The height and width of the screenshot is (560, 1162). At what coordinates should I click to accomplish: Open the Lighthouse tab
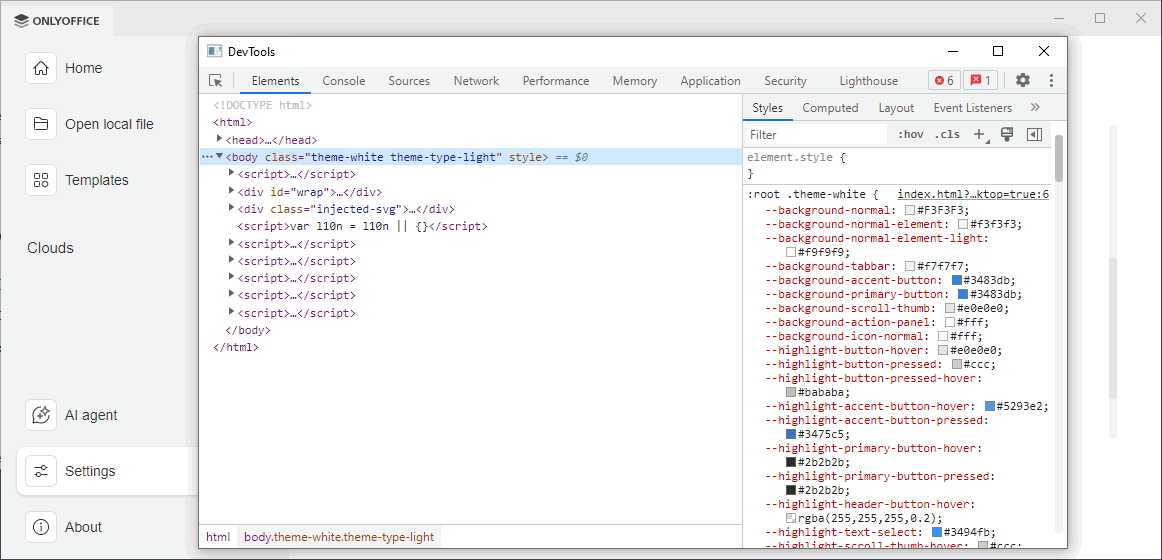tap(869, 81)
